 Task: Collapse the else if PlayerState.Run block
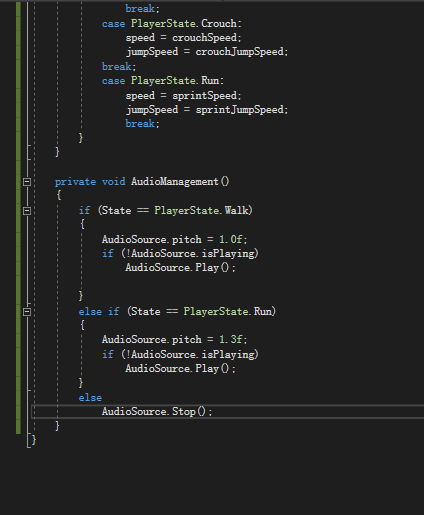point(27,312)
